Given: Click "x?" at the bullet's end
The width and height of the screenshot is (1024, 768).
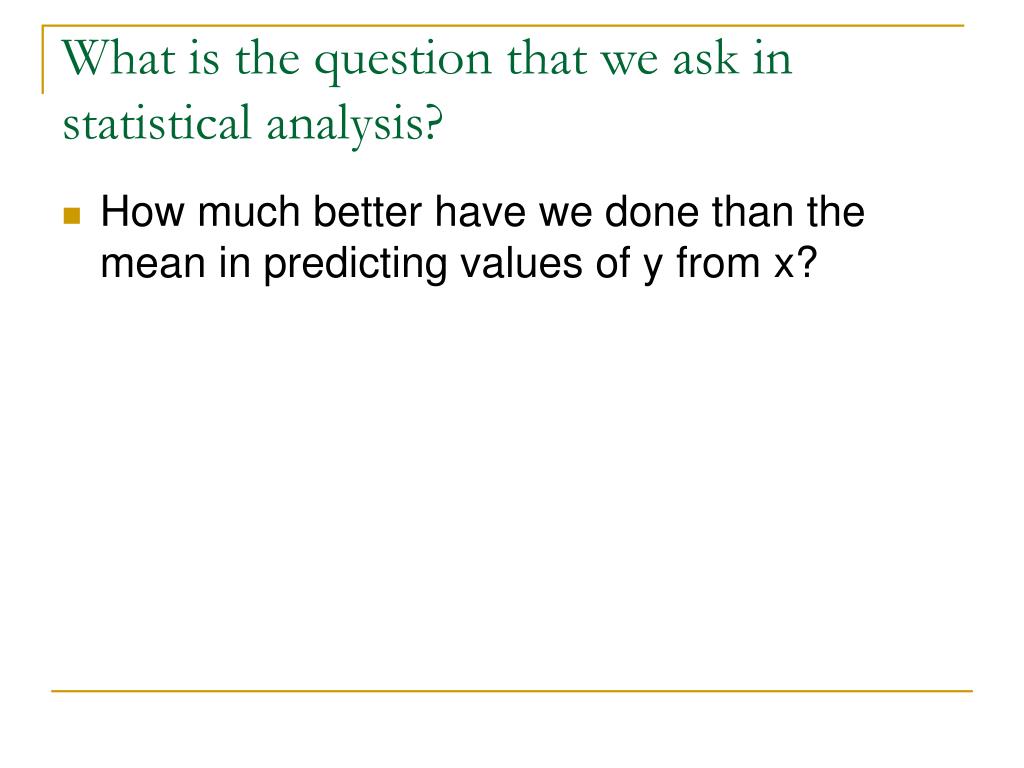Looking at the screenshot, I should click(x=795, y=263).
